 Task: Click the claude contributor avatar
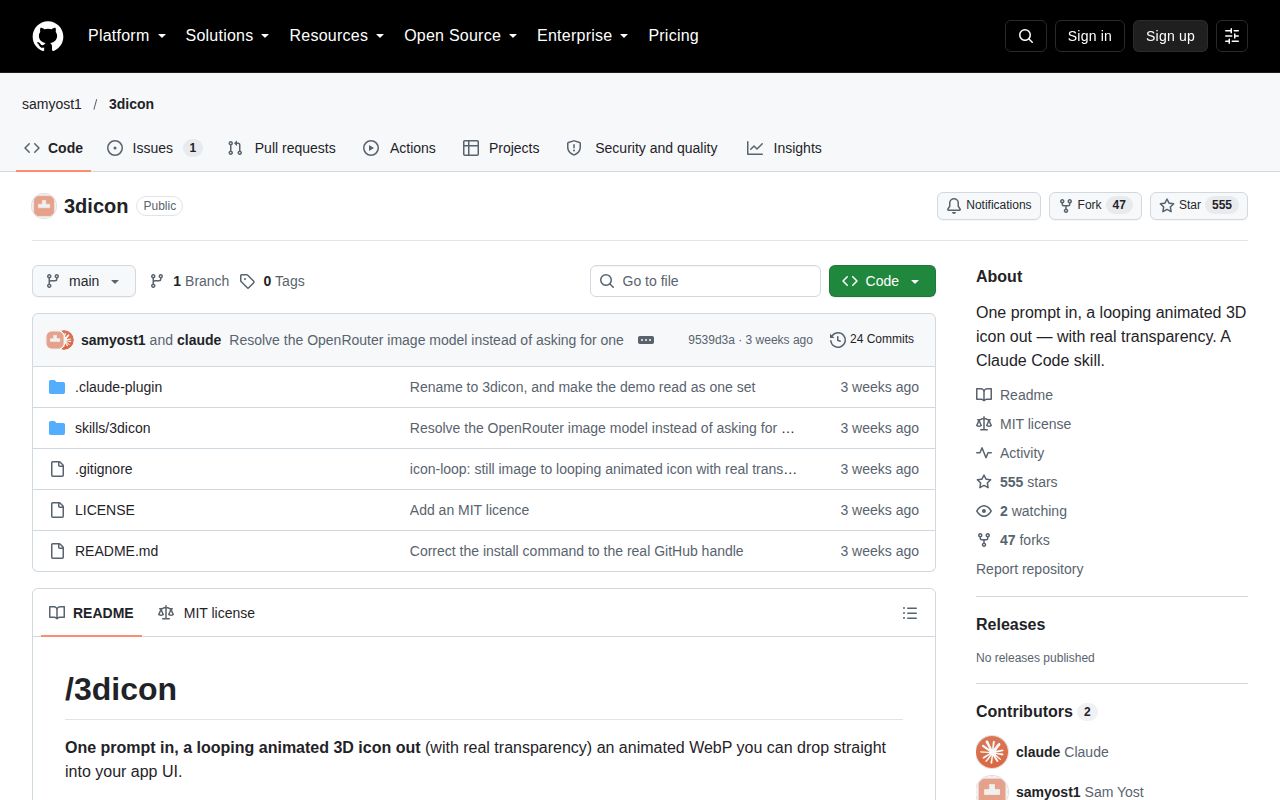(992, 752)
